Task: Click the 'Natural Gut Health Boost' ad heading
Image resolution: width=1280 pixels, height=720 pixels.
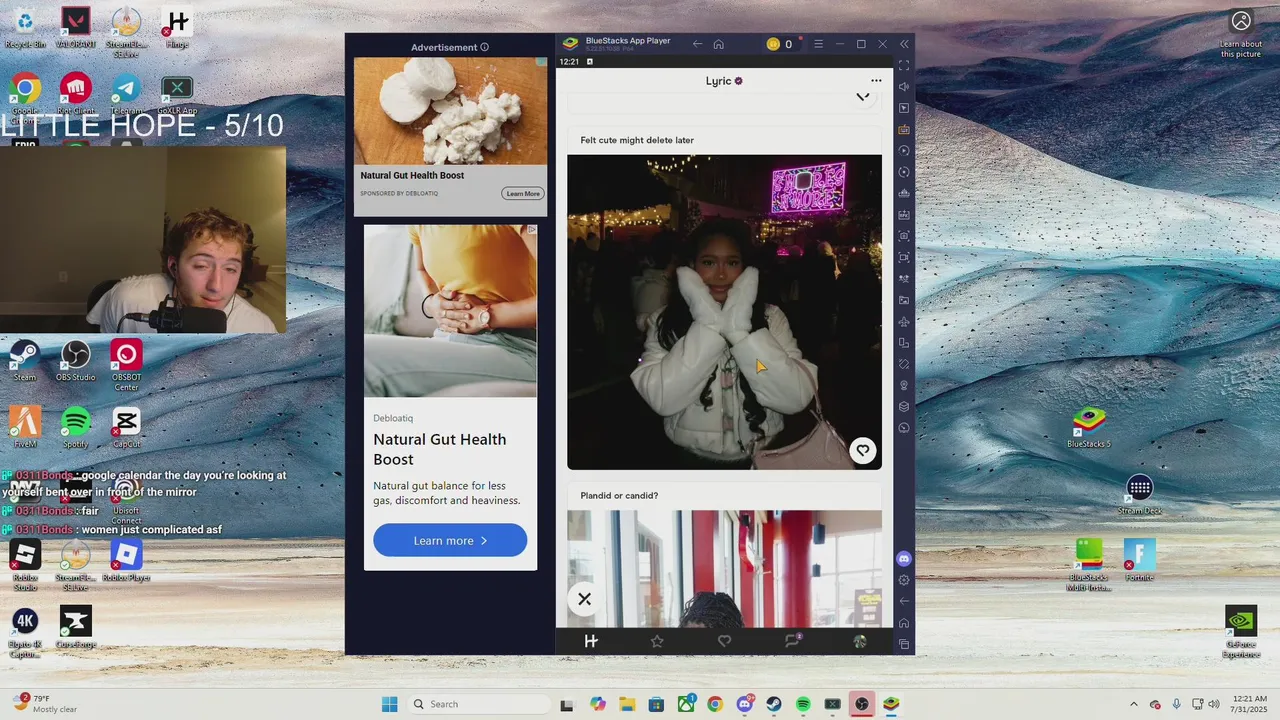Action: point(440,449)
